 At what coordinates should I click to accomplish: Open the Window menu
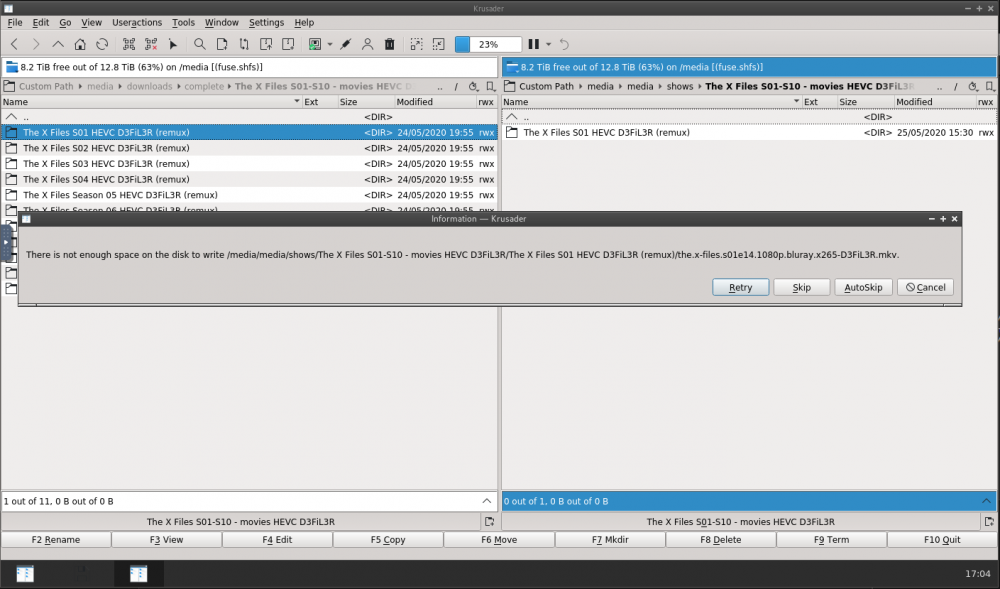click(x=221, y=22)
